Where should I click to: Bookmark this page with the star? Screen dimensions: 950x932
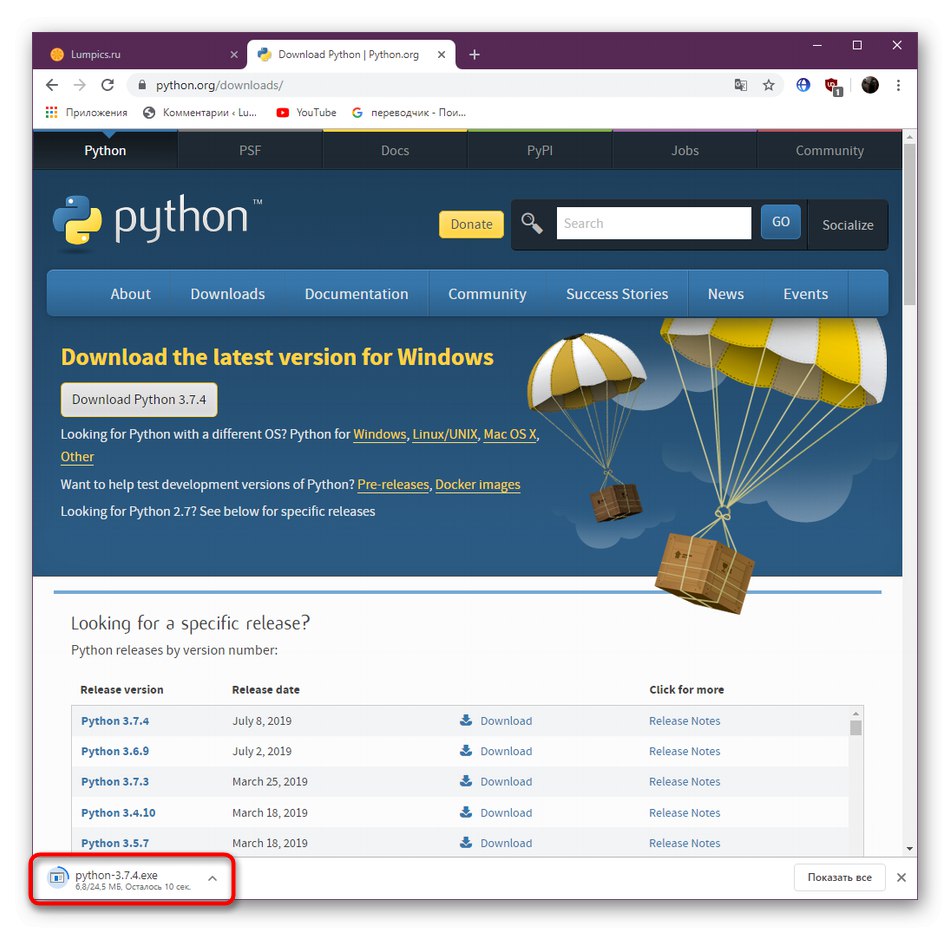[768, 85]
